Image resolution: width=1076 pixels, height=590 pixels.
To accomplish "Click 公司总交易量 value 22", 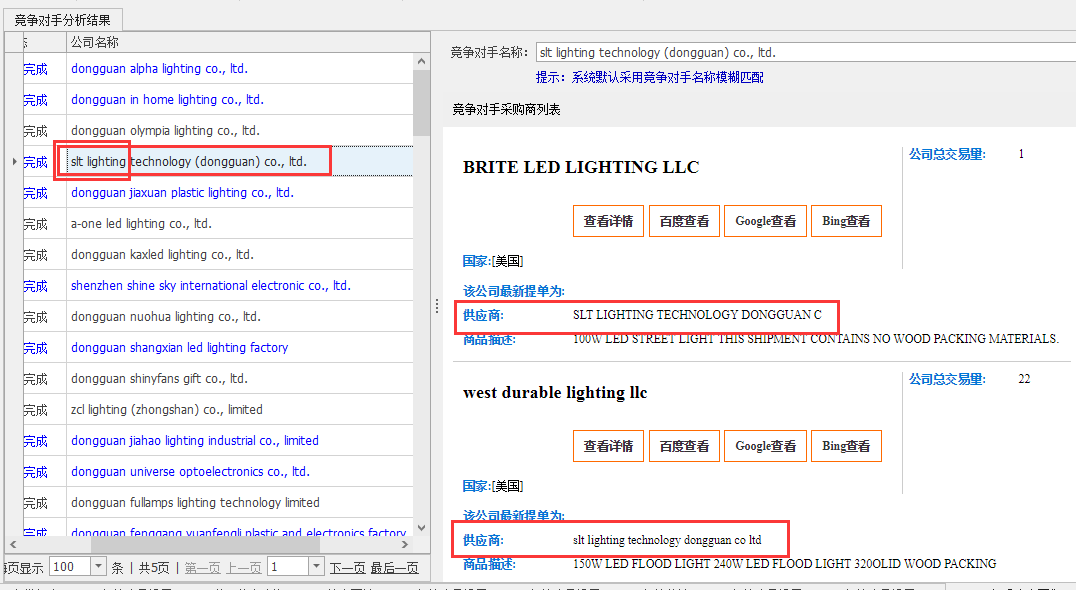I will click(1024, 379).
